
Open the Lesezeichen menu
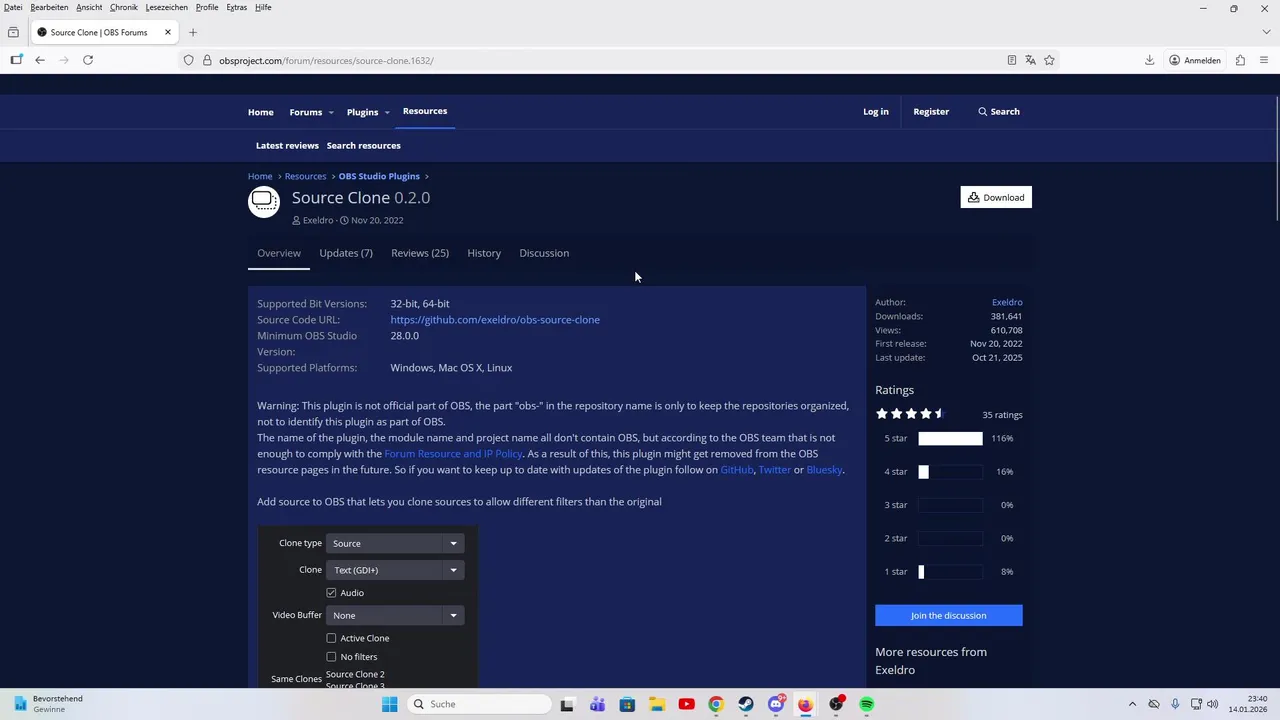(x=166, y=7)
